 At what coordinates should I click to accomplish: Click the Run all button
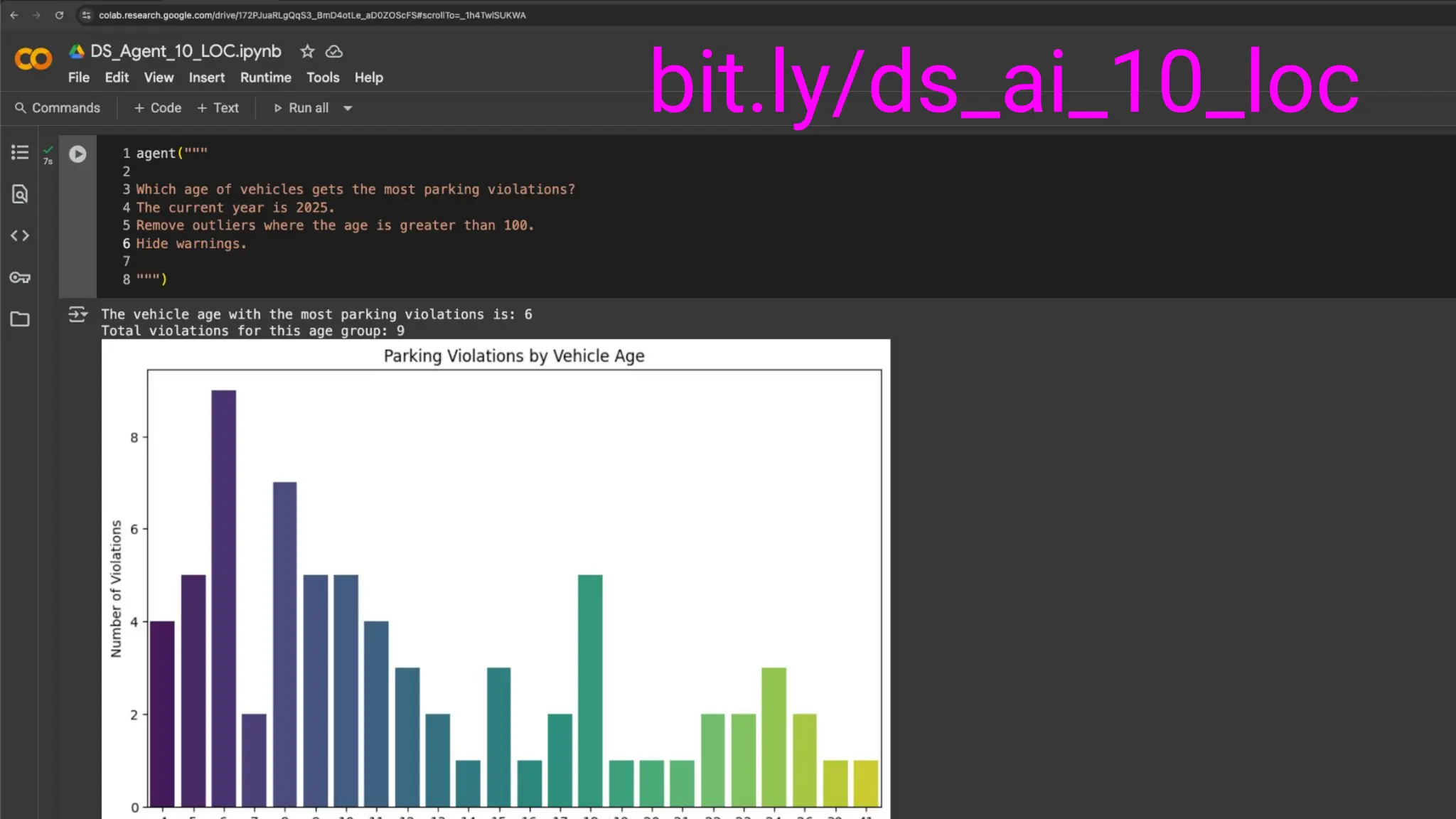(301, 108)
